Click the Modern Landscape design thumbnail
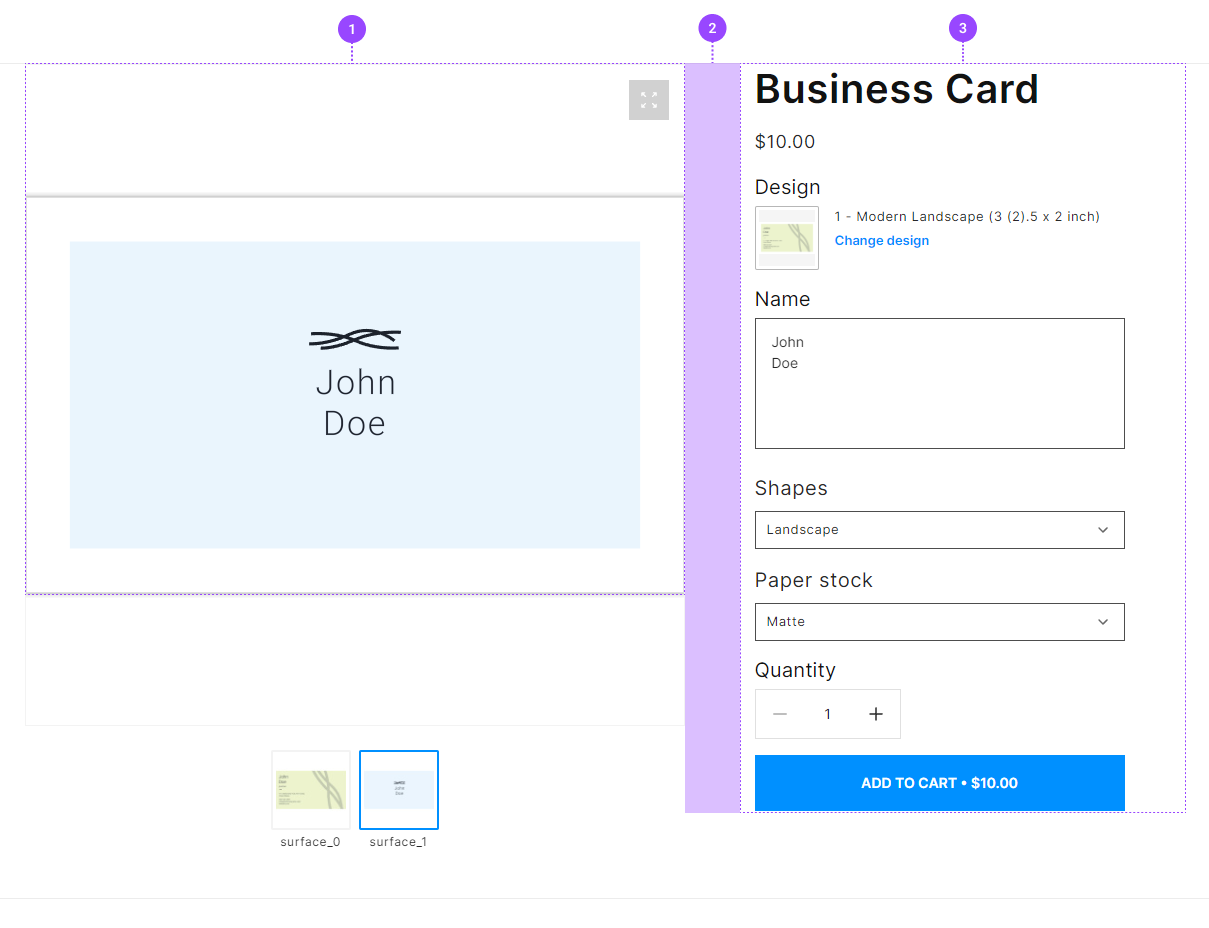The width and height of the screenshot is (1209, 928). click(787, 238)
